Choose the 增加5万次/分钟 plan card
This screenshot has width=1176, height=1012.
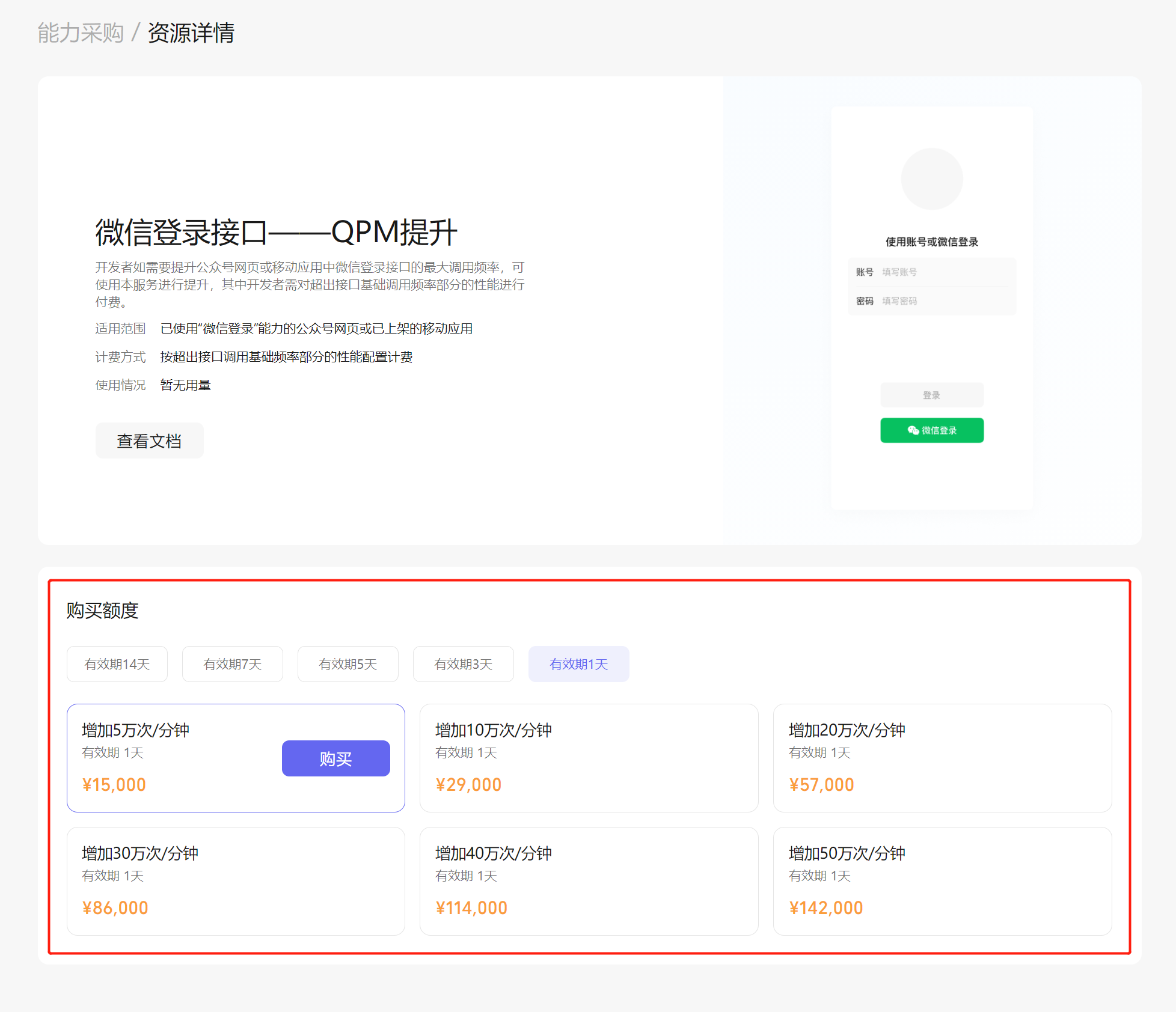click(236, 758)
